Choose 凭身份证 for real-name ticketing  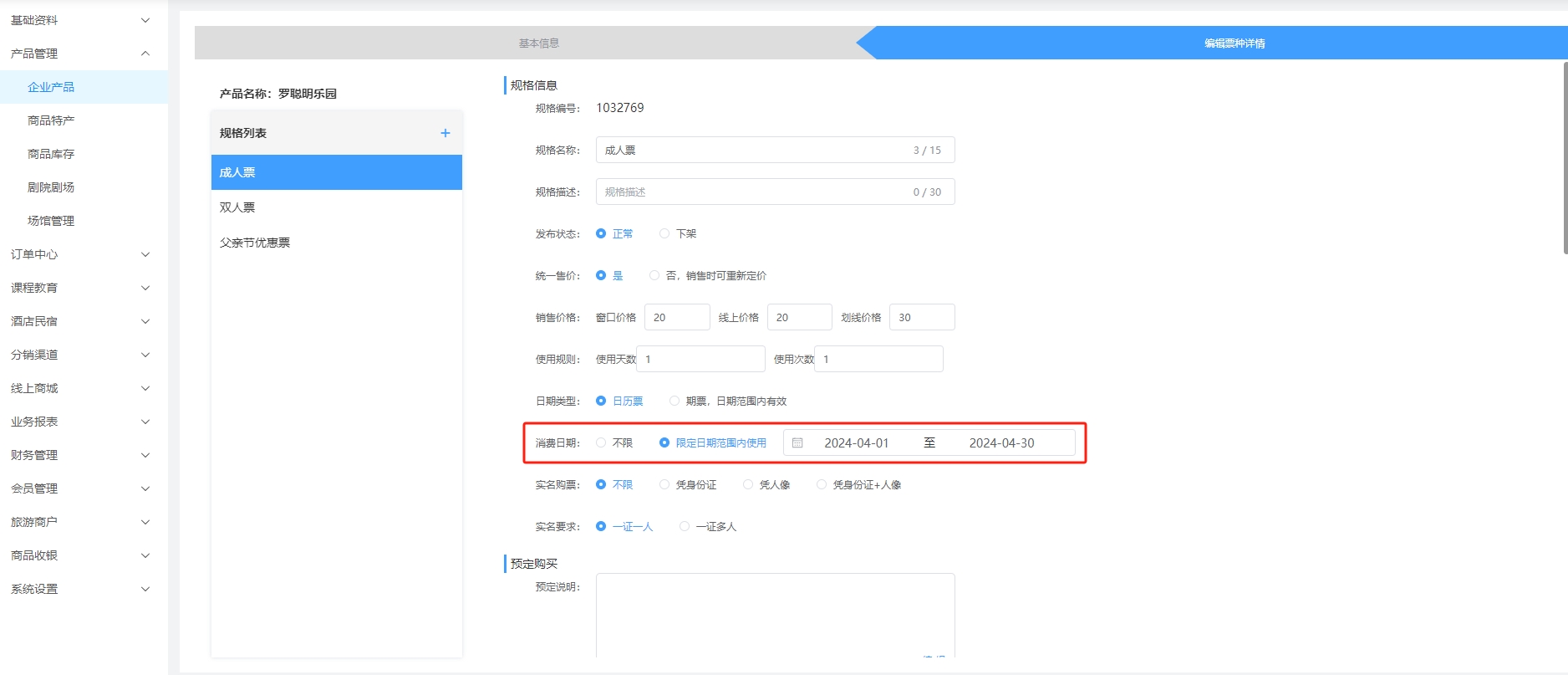[664, 485]
